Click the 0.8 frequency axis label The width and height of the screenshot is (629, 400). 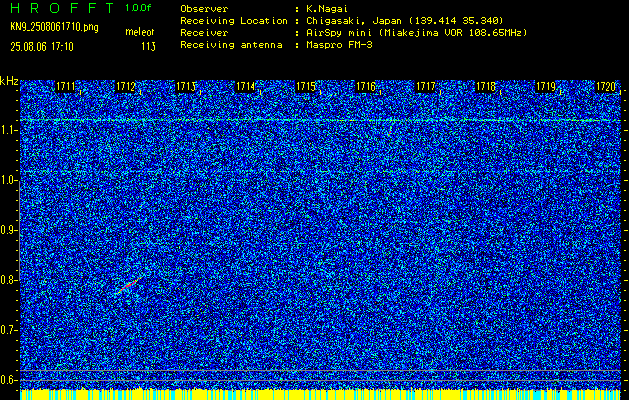point(9,280)
